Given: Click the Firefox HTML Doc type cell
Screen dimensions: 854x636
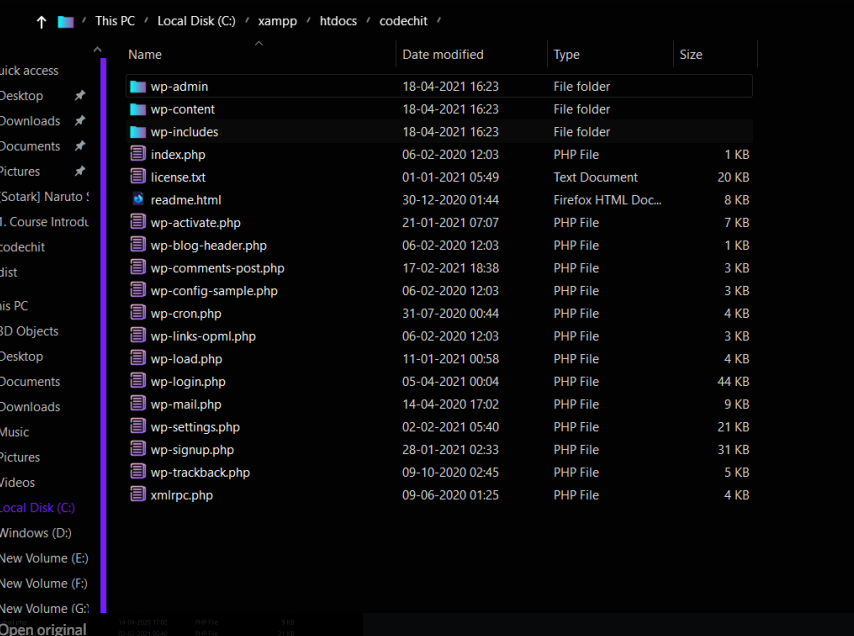Looking at the screenshot, I should tap(607, 200).
